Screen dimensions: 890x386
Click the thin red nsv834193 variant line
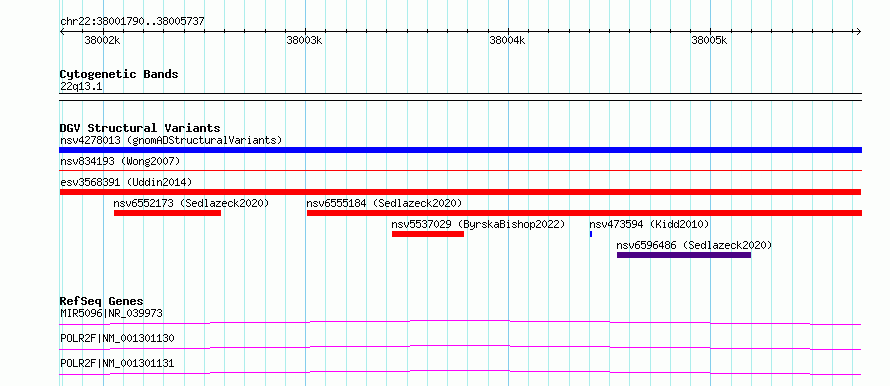pos(461,170)
